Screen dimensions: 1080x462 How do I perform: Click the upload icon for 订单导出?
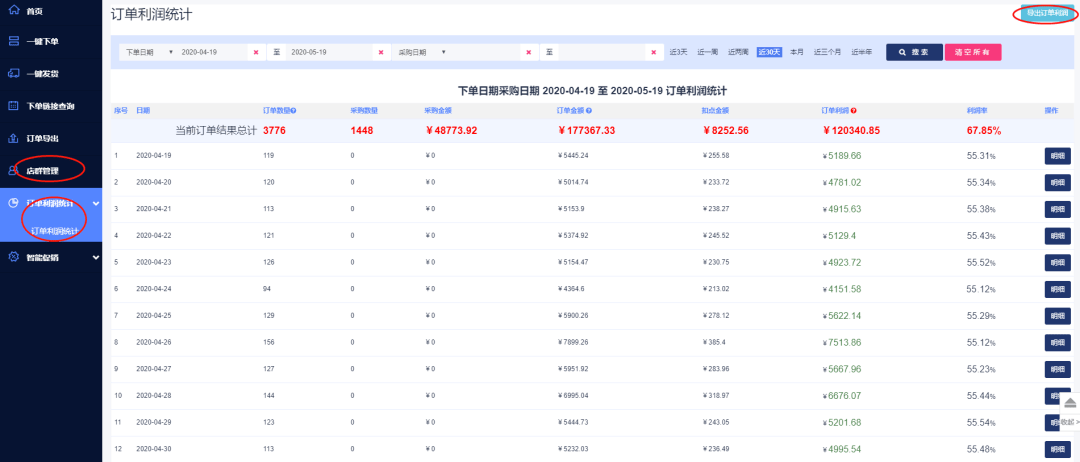click(13, 138)
